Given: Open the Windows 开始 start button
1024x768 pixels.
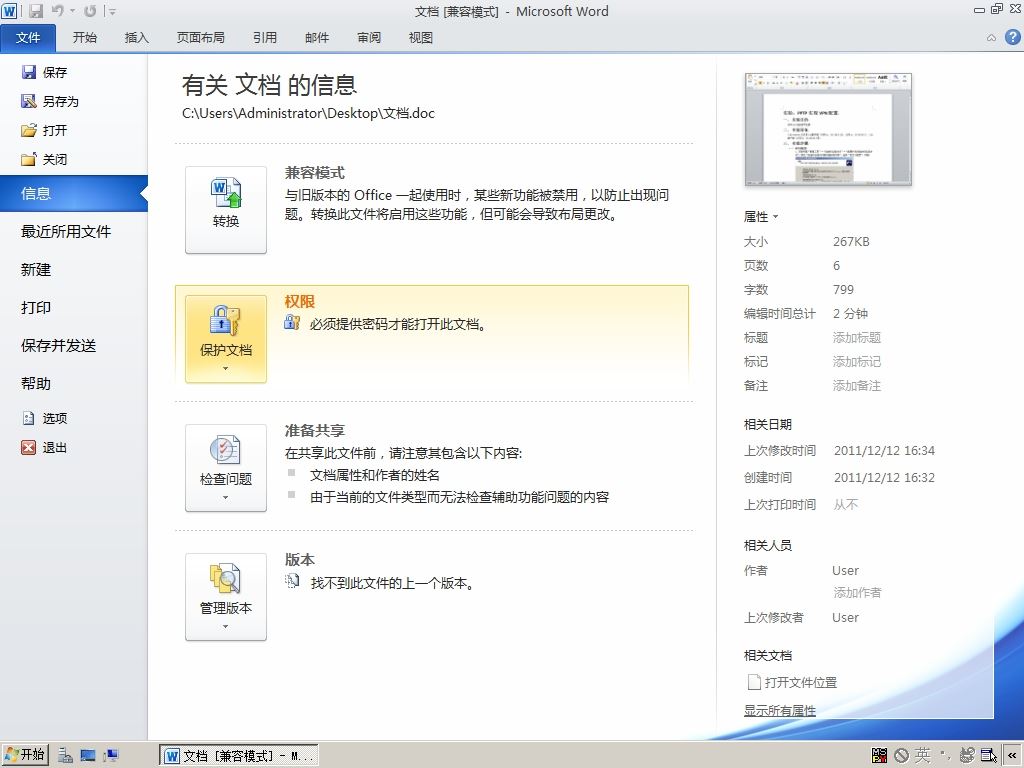Looking at the screenshot, I should pyautogui.click(x=25, y=755).
